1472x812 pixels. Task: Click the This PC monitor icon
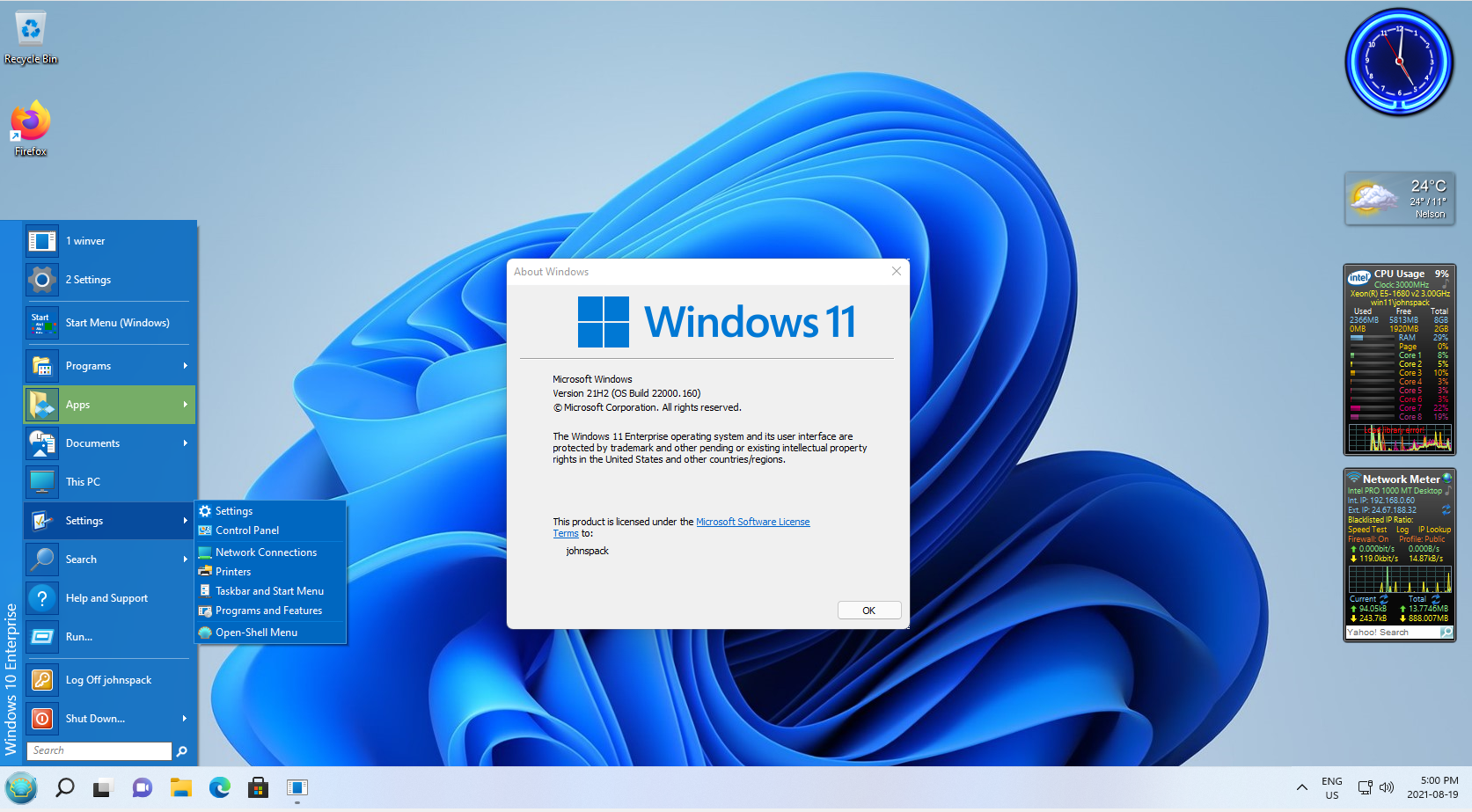pos(42,482)
